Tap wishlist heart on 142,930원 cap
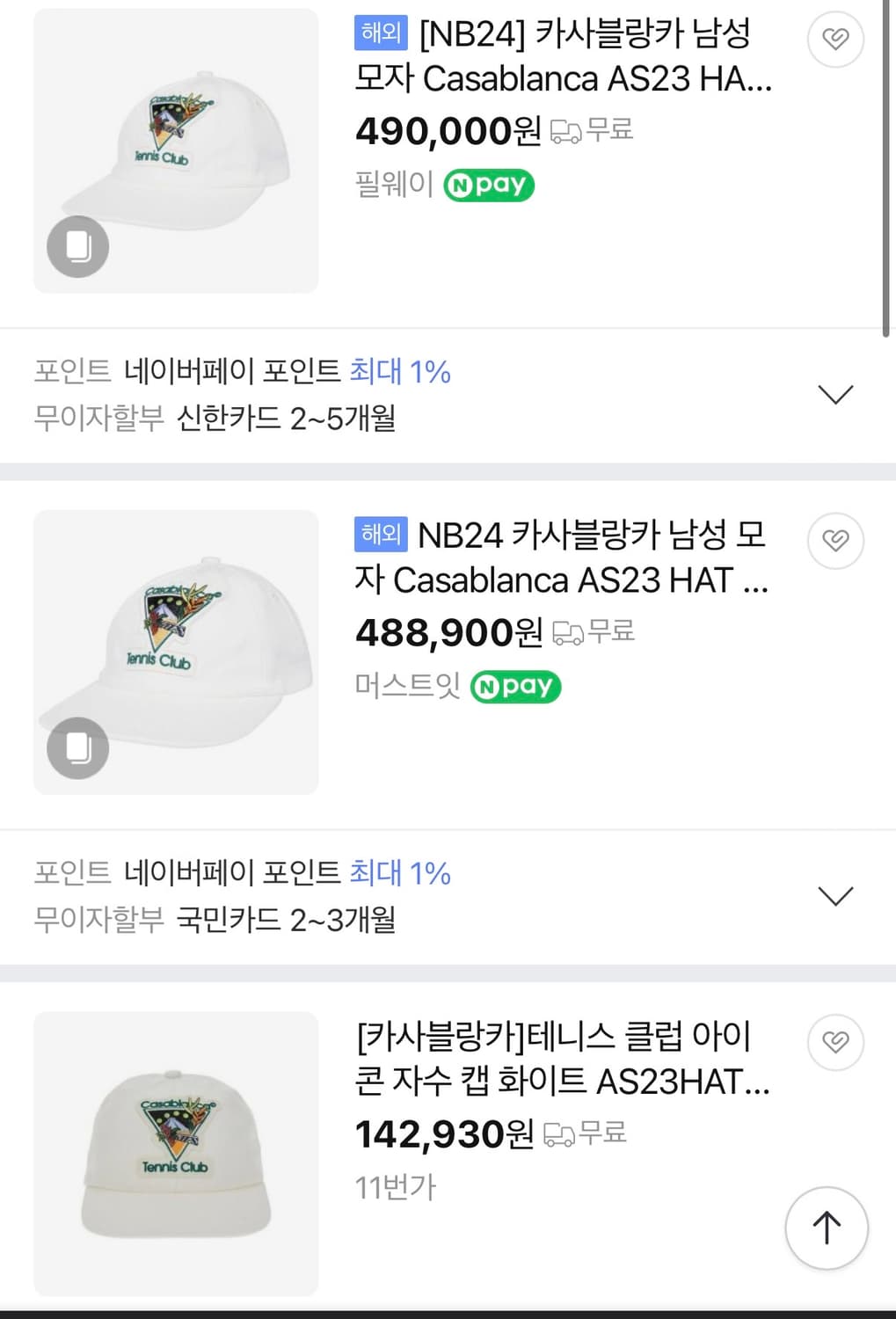This screenshot has width=896, height=1319. click(x=835, y=1042)
